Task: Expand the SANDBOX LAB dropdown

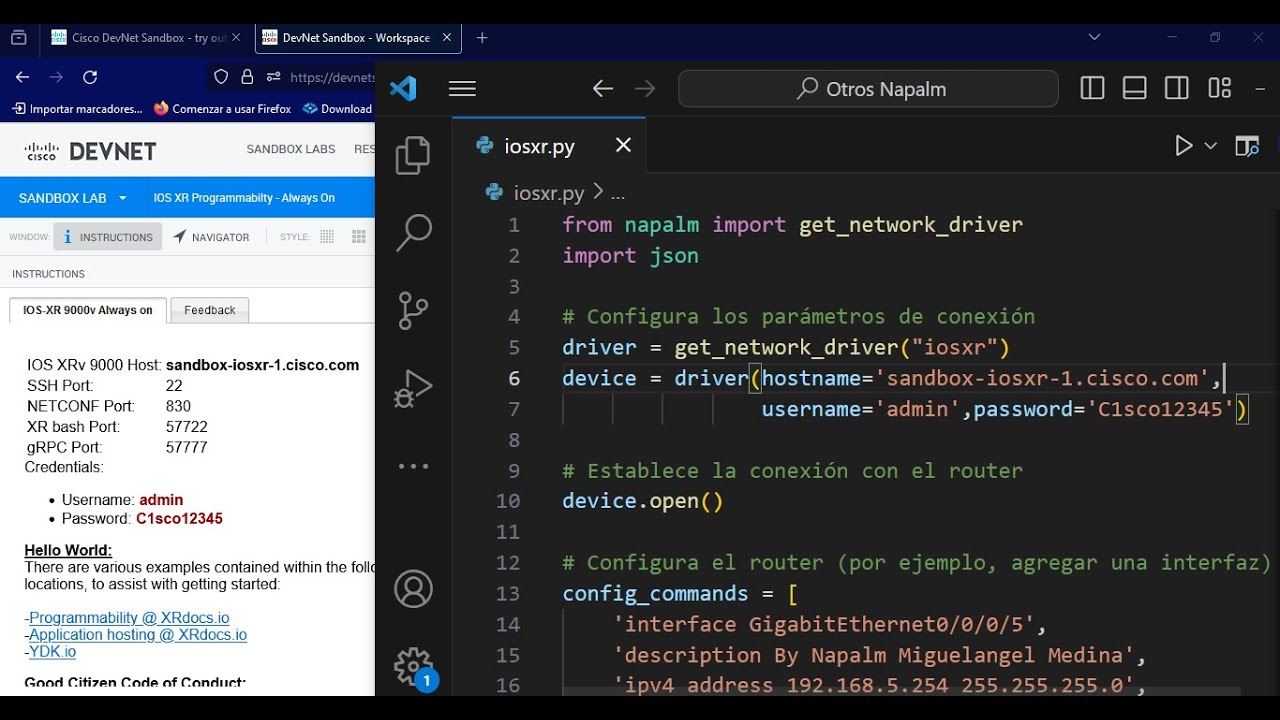Action: click(73, 198)
